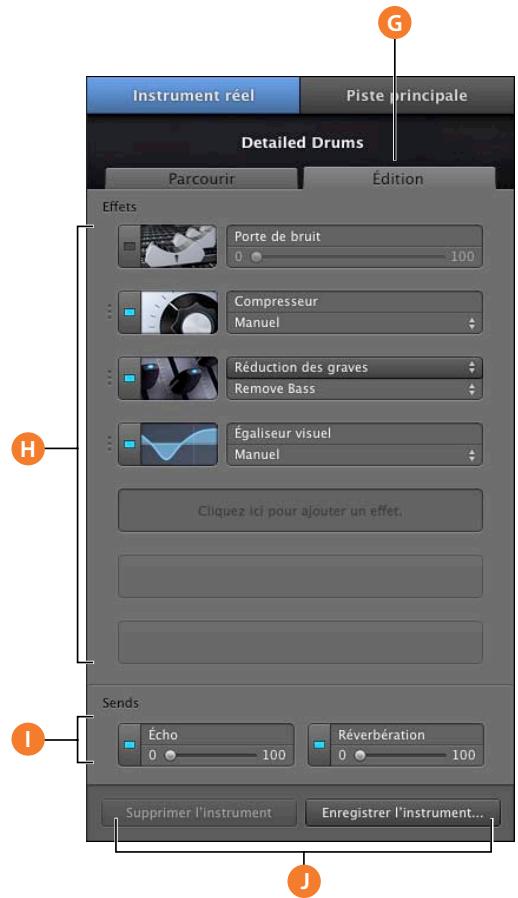This screenshot has width=518, height=898.
Task: Click the Réduction des graves row drag handle
Action: coord(109,378)
